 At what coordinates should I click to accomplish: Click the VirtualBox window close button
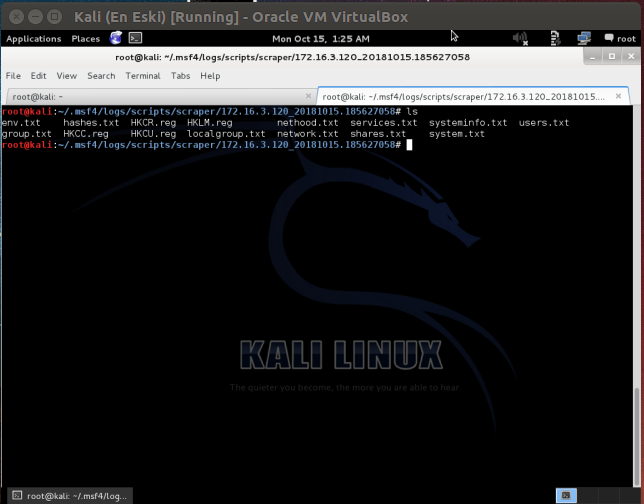click(x=16, y=17)
